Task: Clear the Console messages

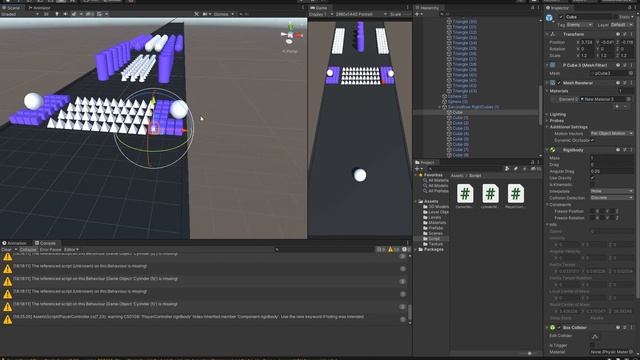Action: tap(6, 249)
